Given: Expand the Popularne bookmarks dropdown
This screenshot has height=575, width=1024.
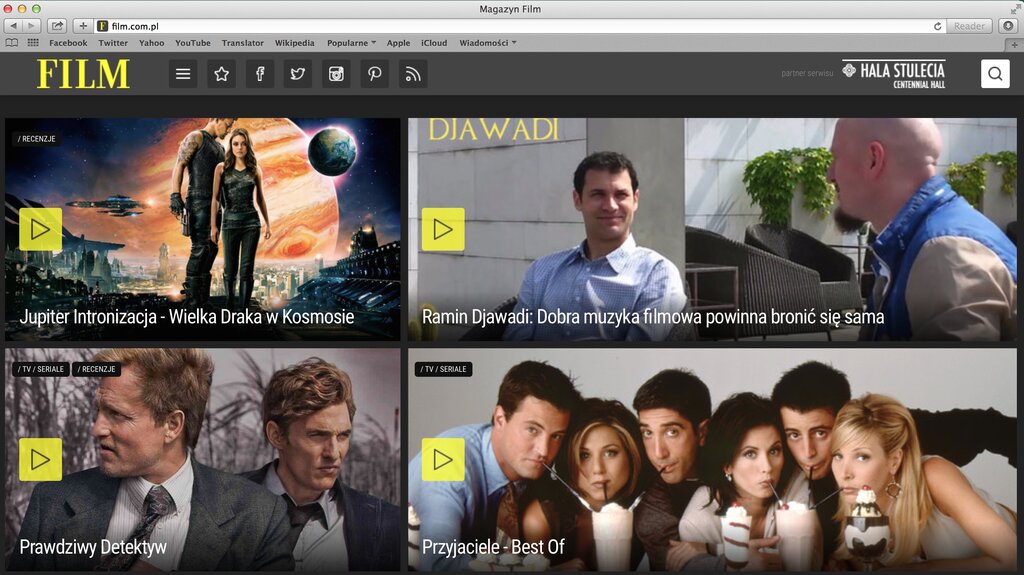Looking at the screenshot, I should 351,43.
